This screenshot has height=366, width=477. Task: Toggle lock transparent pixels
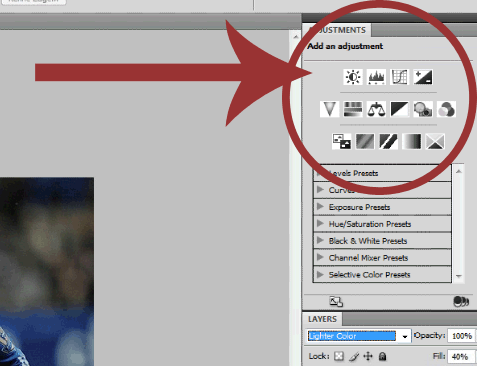pyautogui.click(x=339, y=356)
